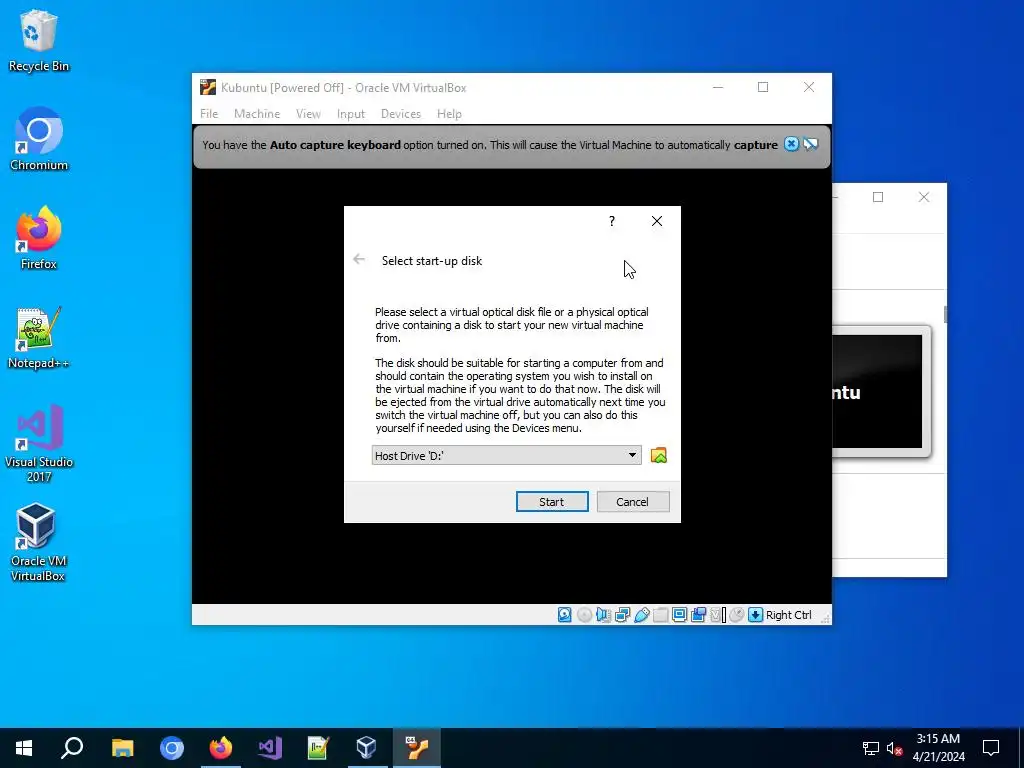Maximize the Kubuntu VirtualBox window
This screenshot has width=1024, height=768.
pyautogui.click(x=763, y=88)
